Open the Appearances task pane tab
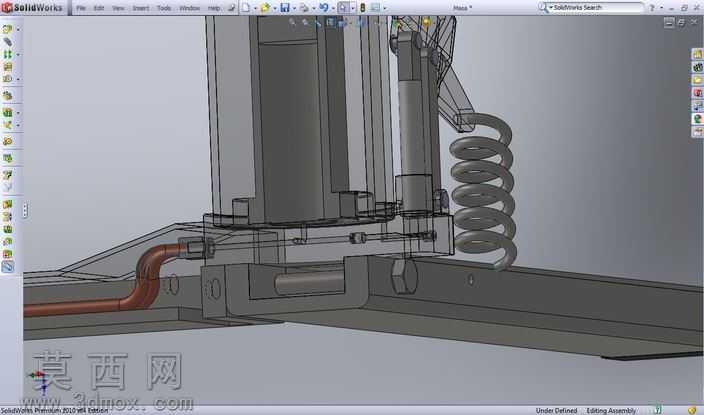The image size is (704, 415). tap(697, 119)
